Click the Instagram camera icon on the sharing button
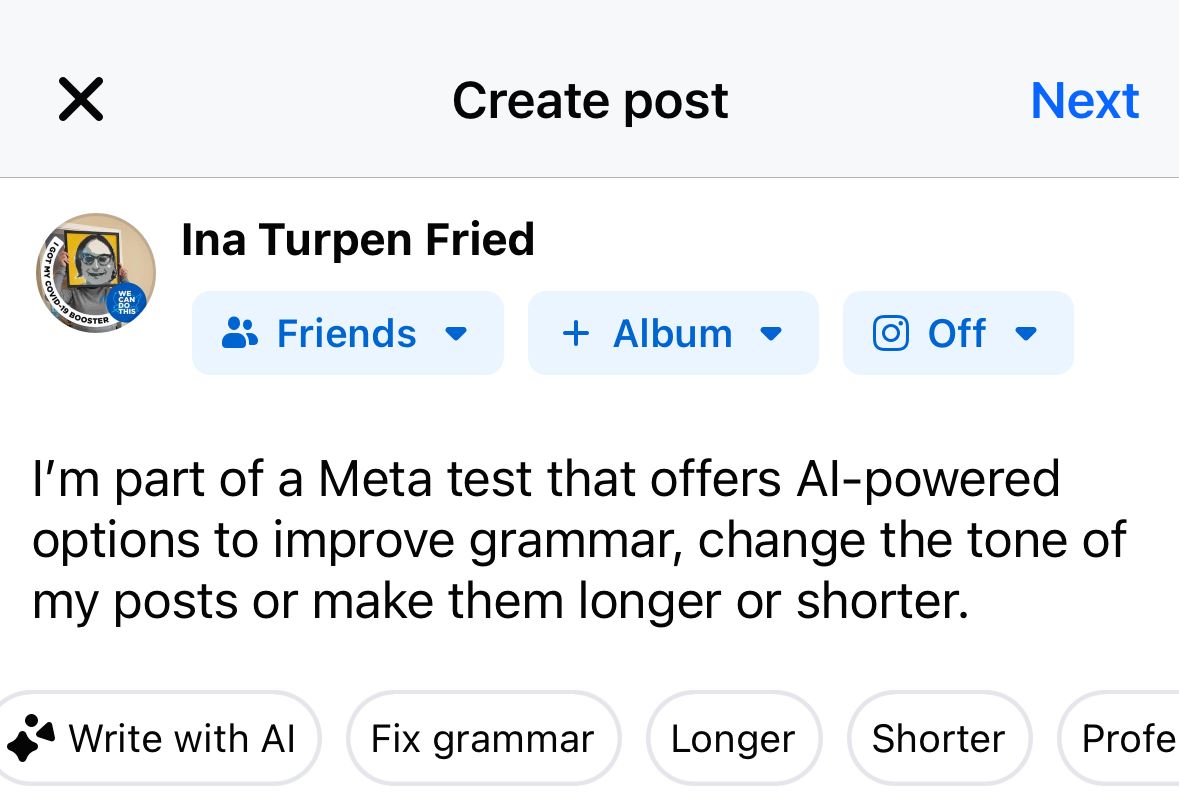 [x=890, y=333]
